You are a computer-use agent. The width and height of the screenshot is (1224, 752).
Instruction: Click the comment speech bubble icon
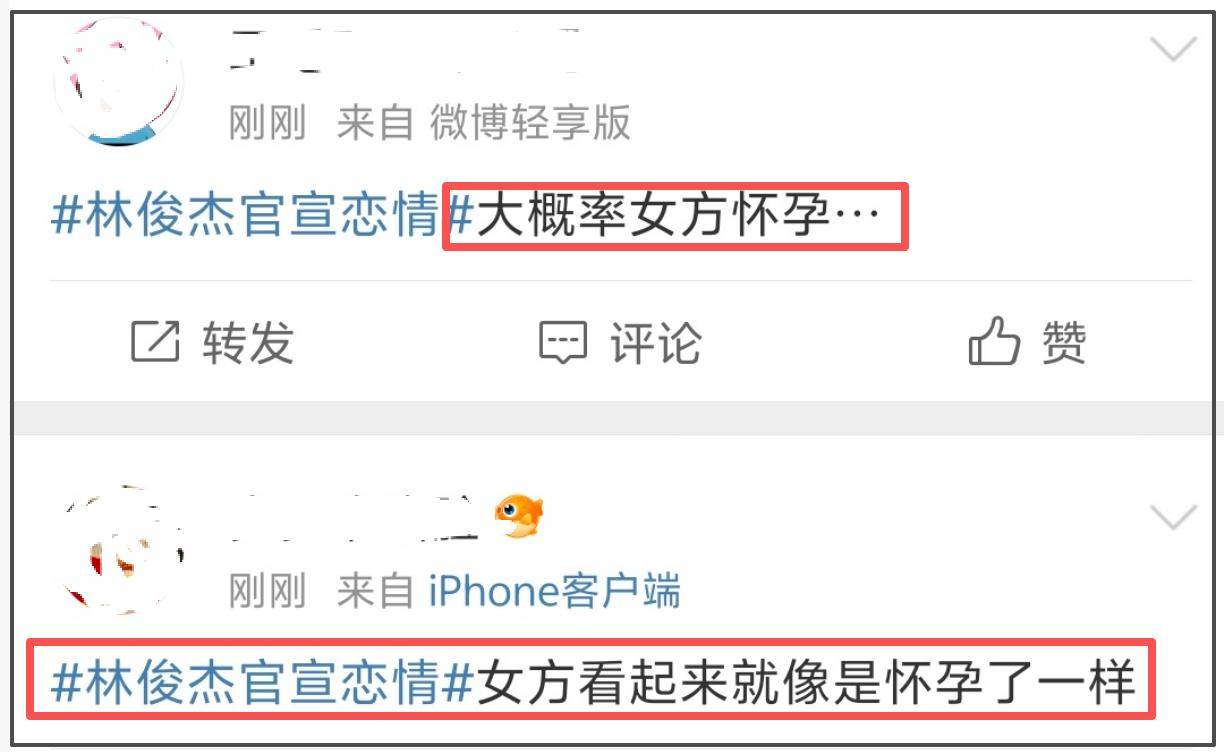(x=563, y=342)
